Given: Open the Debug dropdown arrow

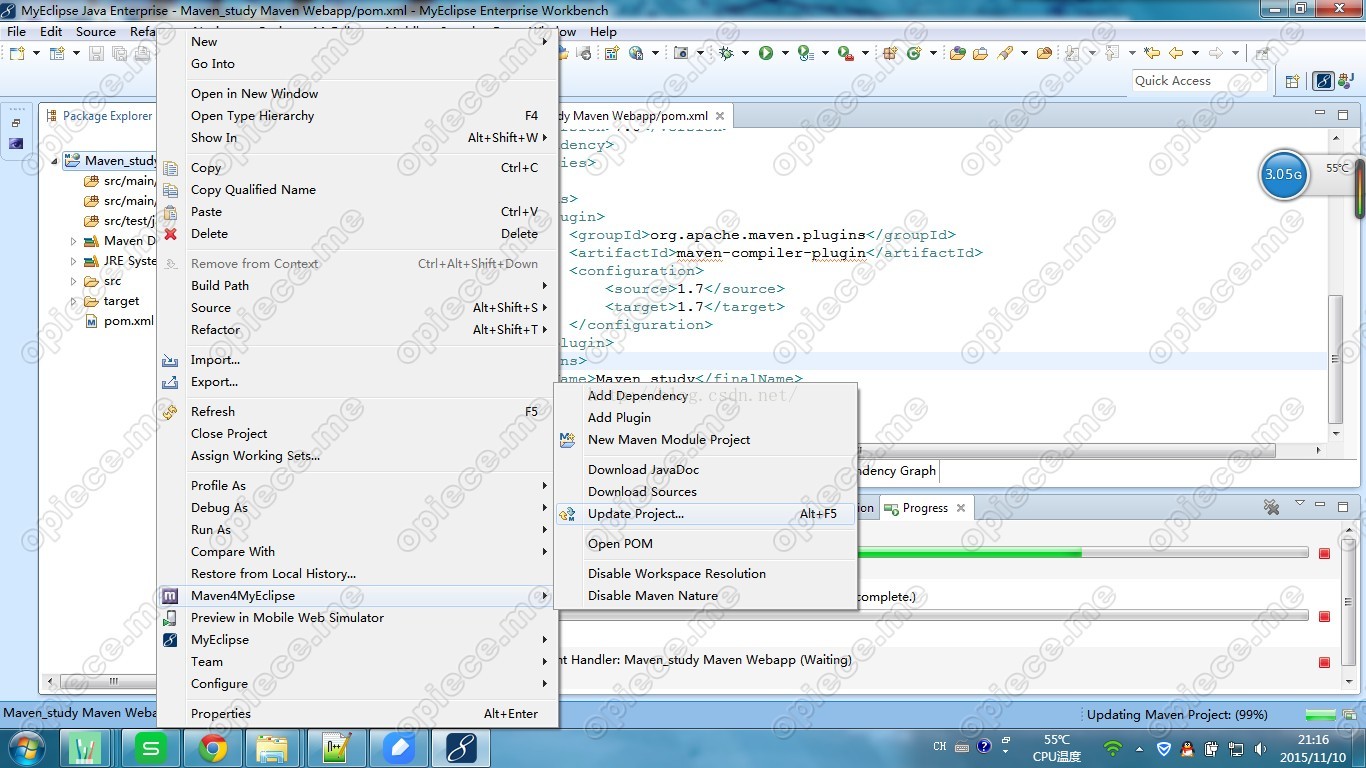Looking at the screenshot, I should [745, 53].
